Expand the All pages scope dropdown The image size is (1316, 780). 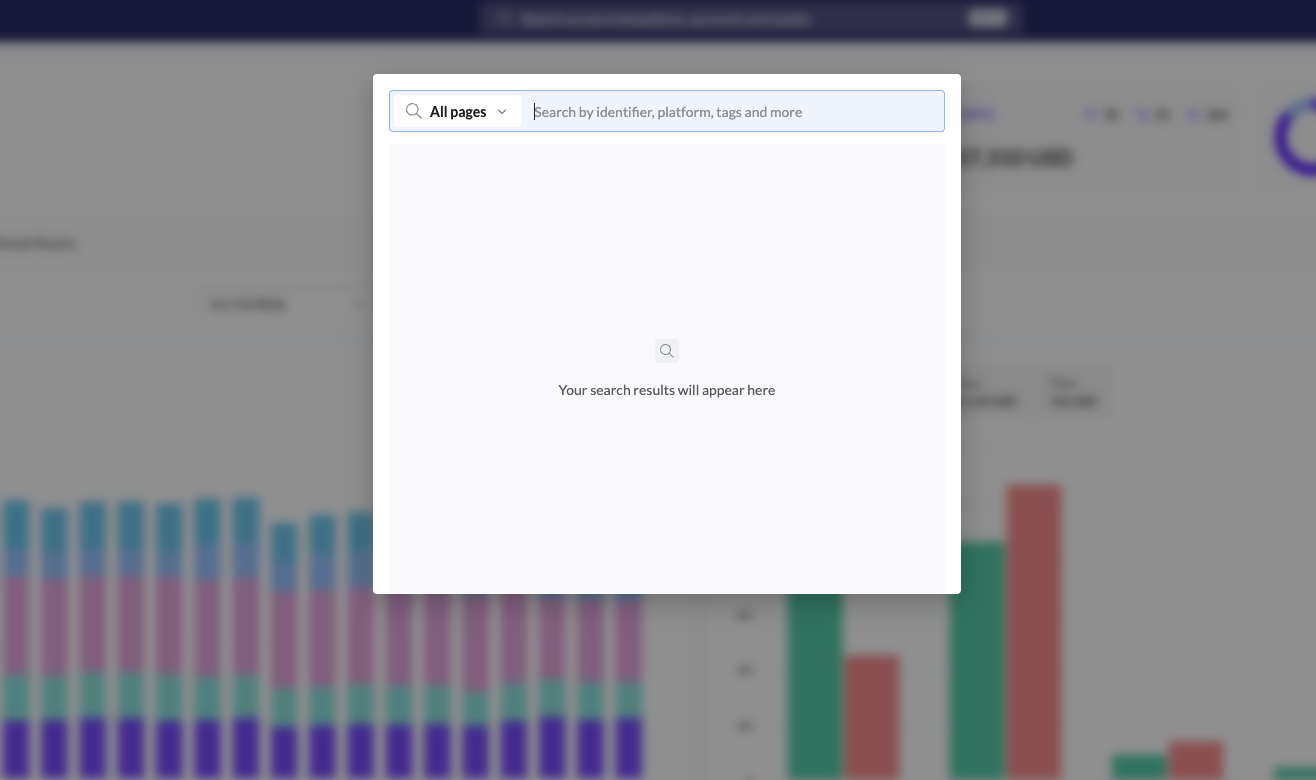coord(458,112)
